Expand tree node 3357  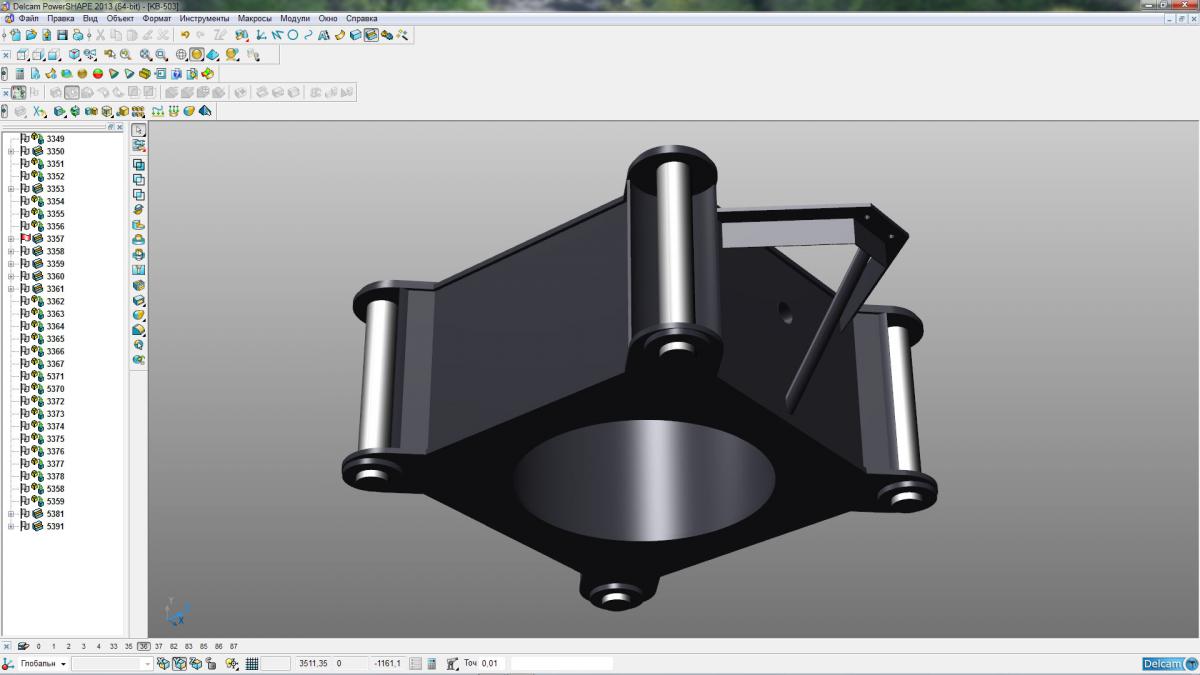coord(11,239)
